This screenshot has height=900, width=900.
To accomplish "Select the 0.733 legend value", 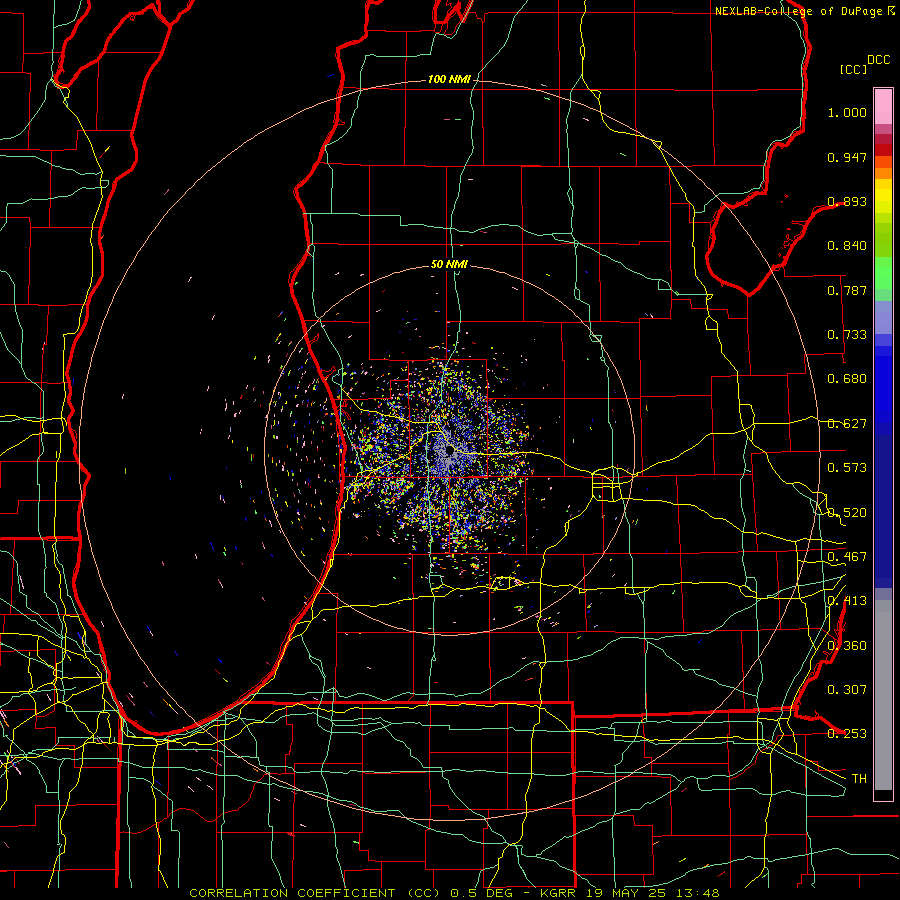I will (847, 335).
